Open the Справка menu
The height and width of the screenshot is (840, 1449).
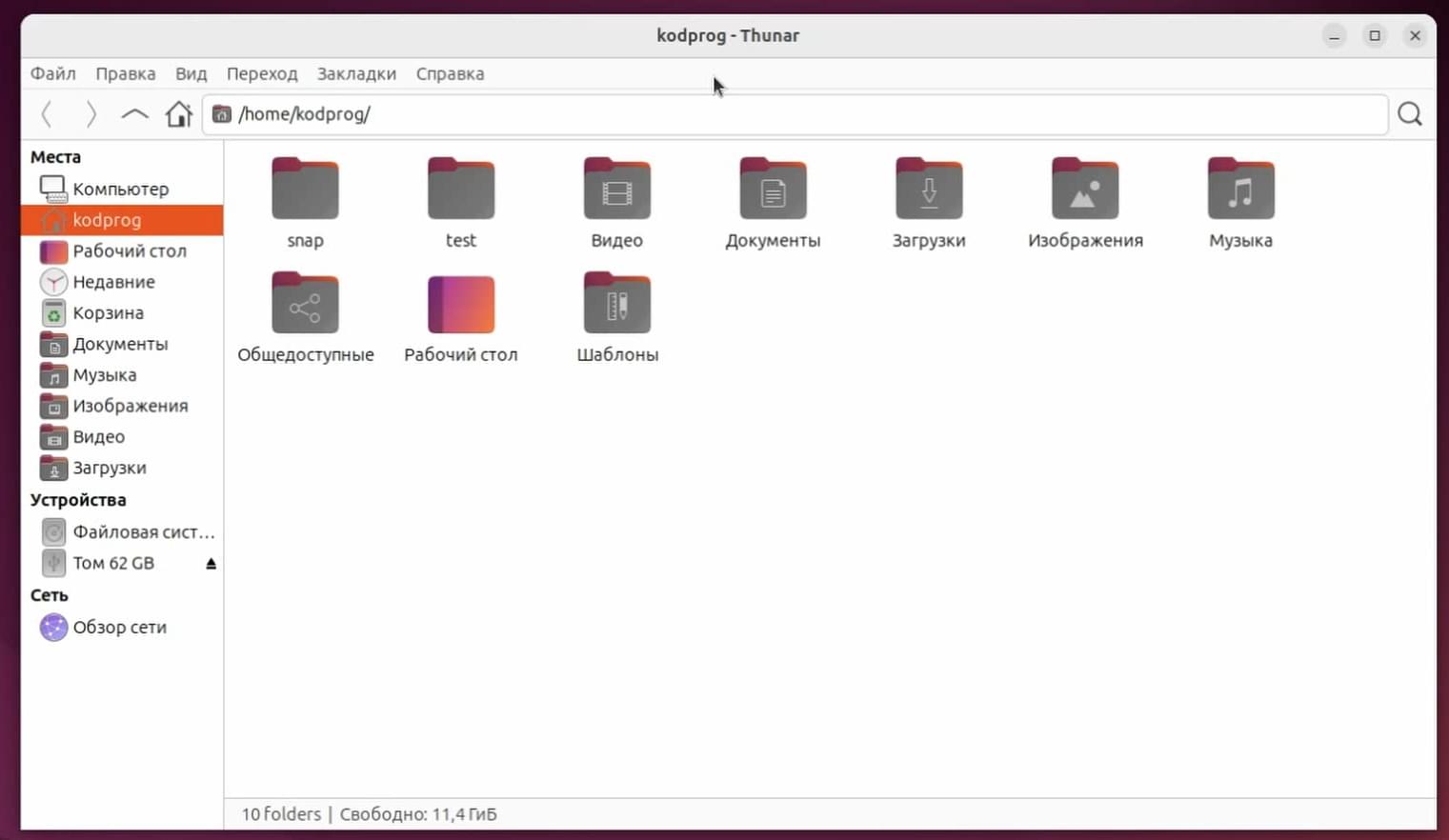tap(450, 73)
